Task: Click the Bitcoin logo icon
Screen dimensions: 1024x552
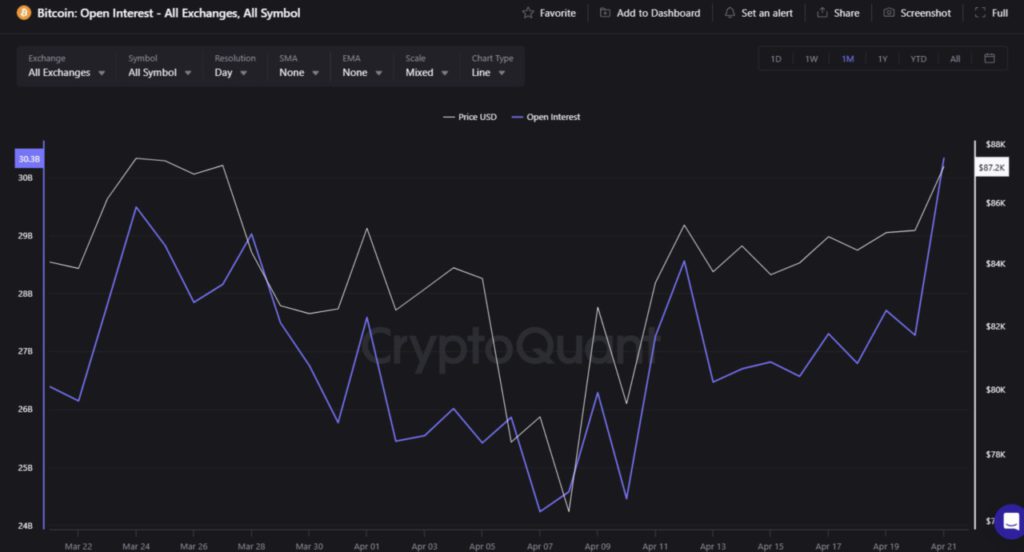Action: (24, 13)
